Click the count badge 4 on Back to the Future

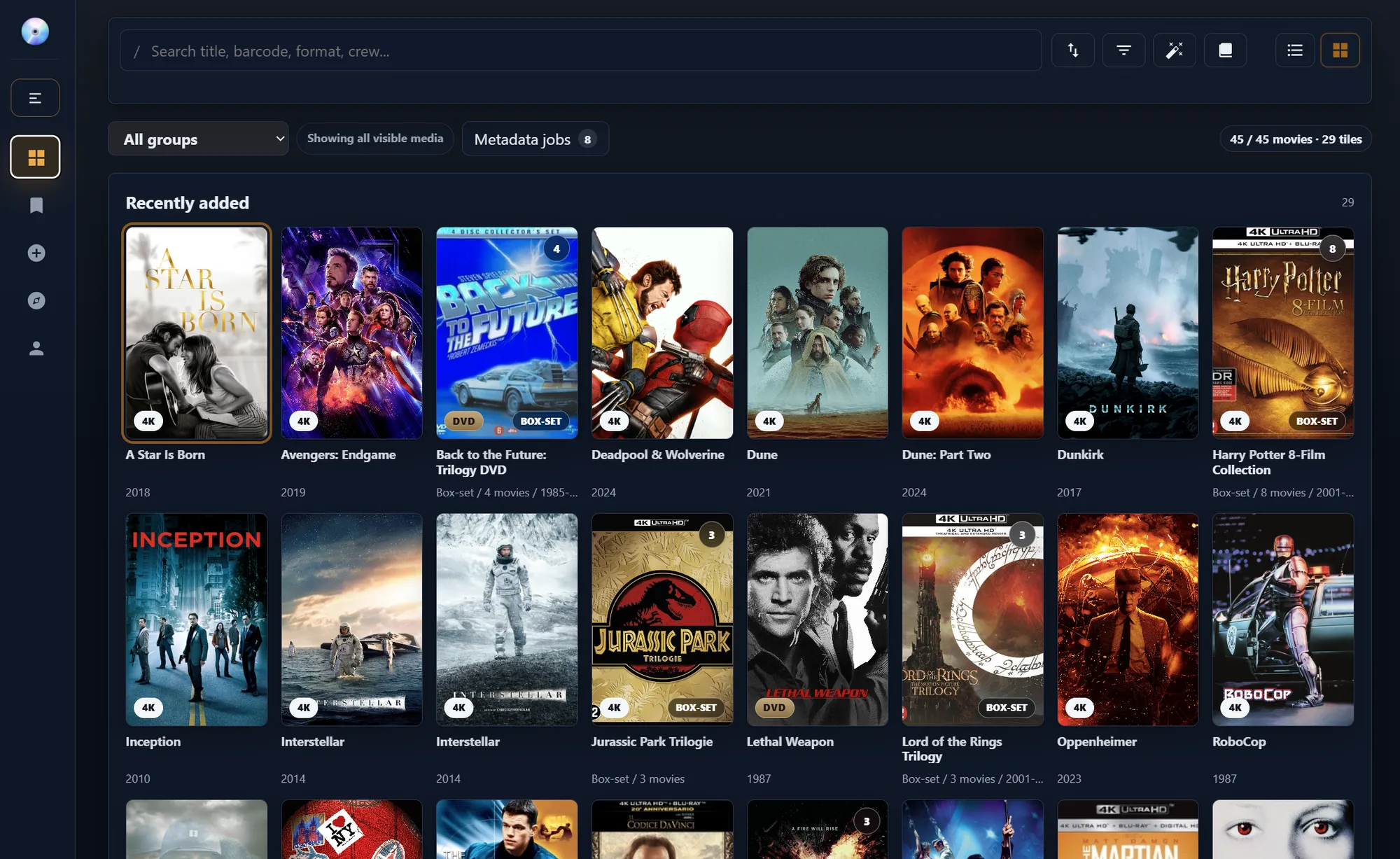tap(556, 249)
